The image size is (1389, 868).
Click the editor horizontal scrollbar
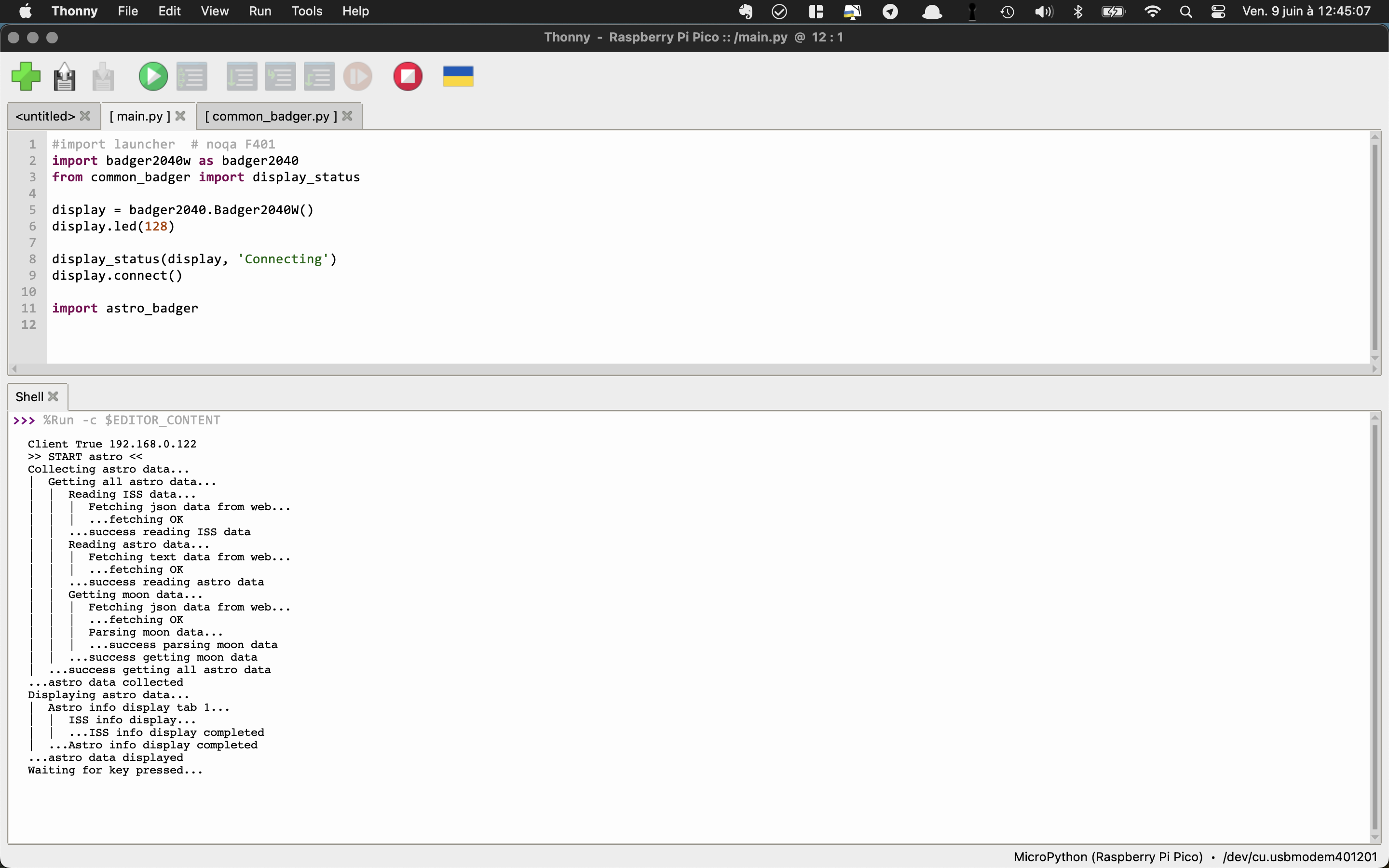(694, 369)
